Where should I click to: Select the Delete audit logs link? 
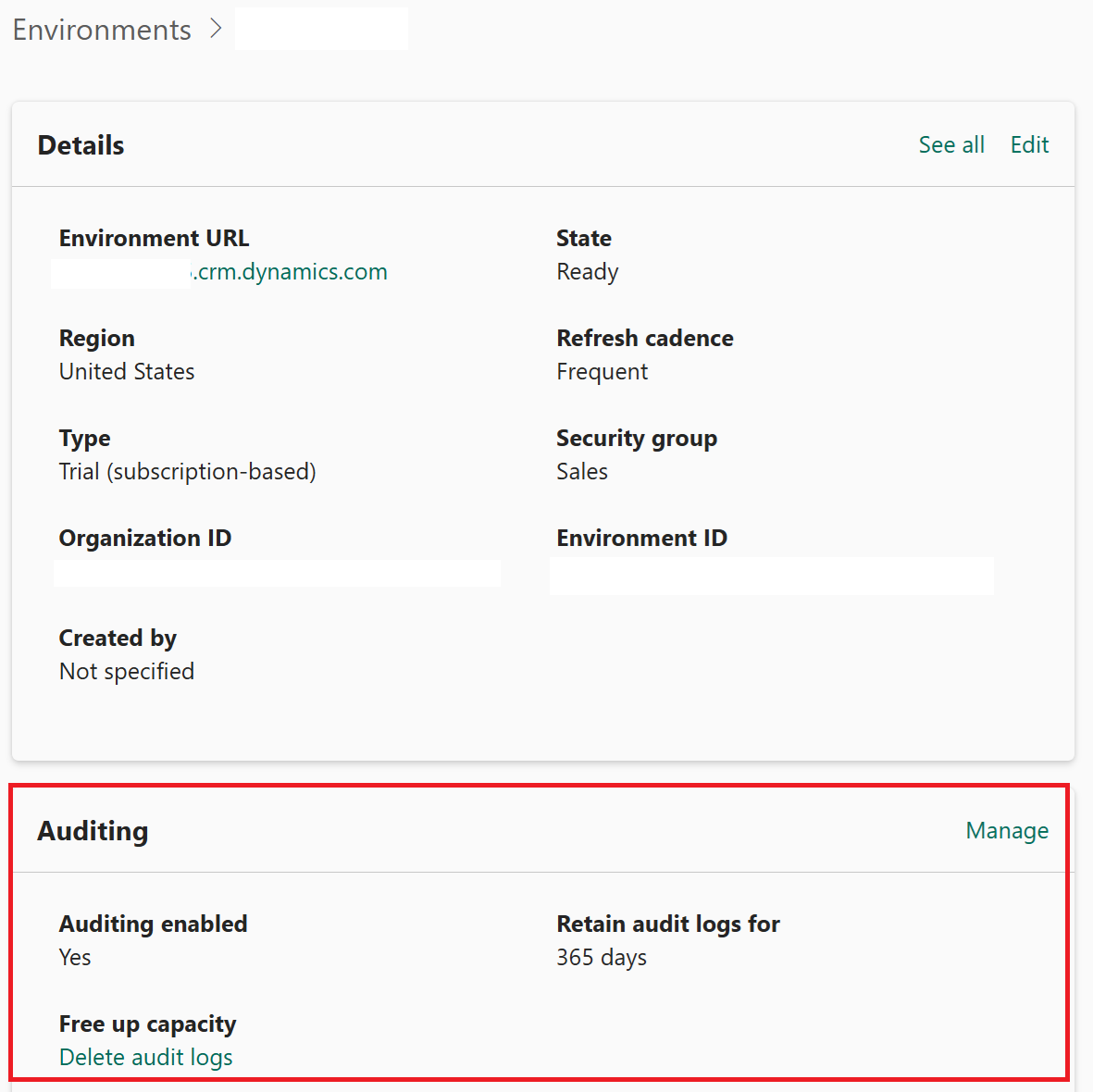[x=146, y=1058]
